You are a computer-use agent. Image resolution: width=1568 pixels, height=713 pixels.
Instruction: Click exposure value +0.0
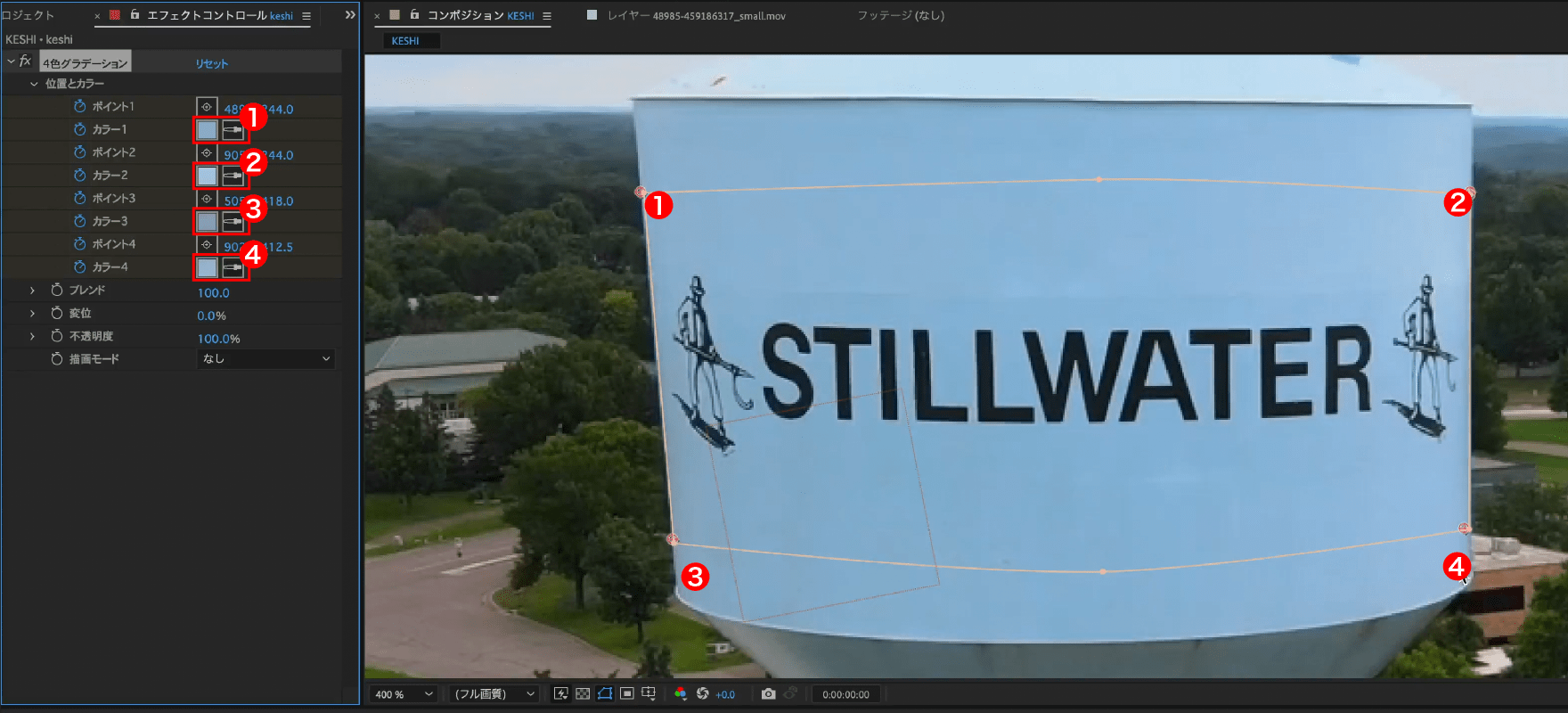click(725, 695)
